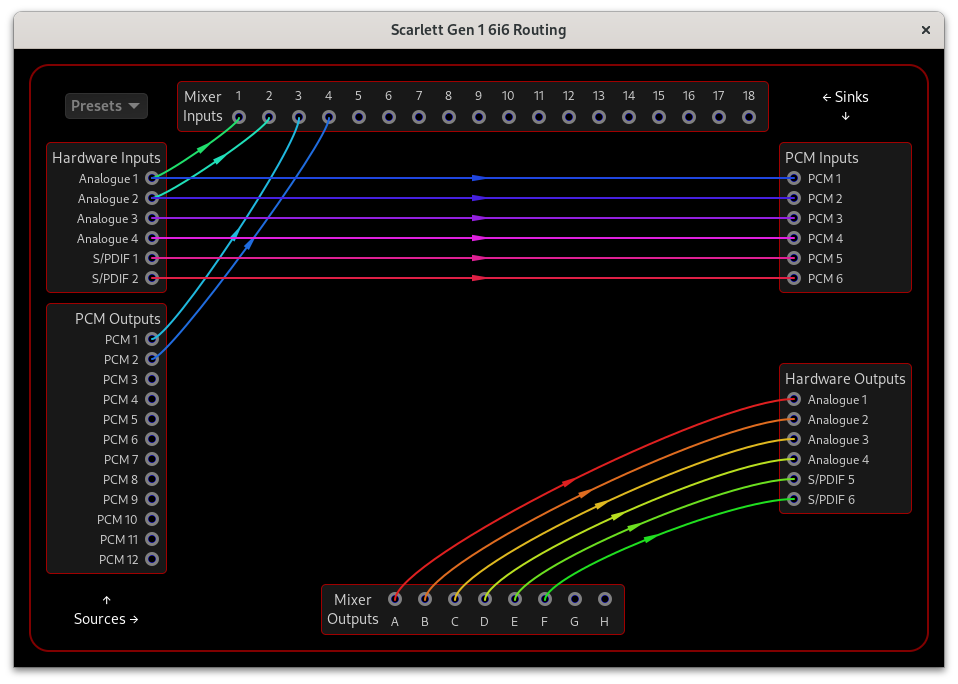958x684 pixels.
Task: Select the PCM 12 output socket
Action: click(151, 559)
